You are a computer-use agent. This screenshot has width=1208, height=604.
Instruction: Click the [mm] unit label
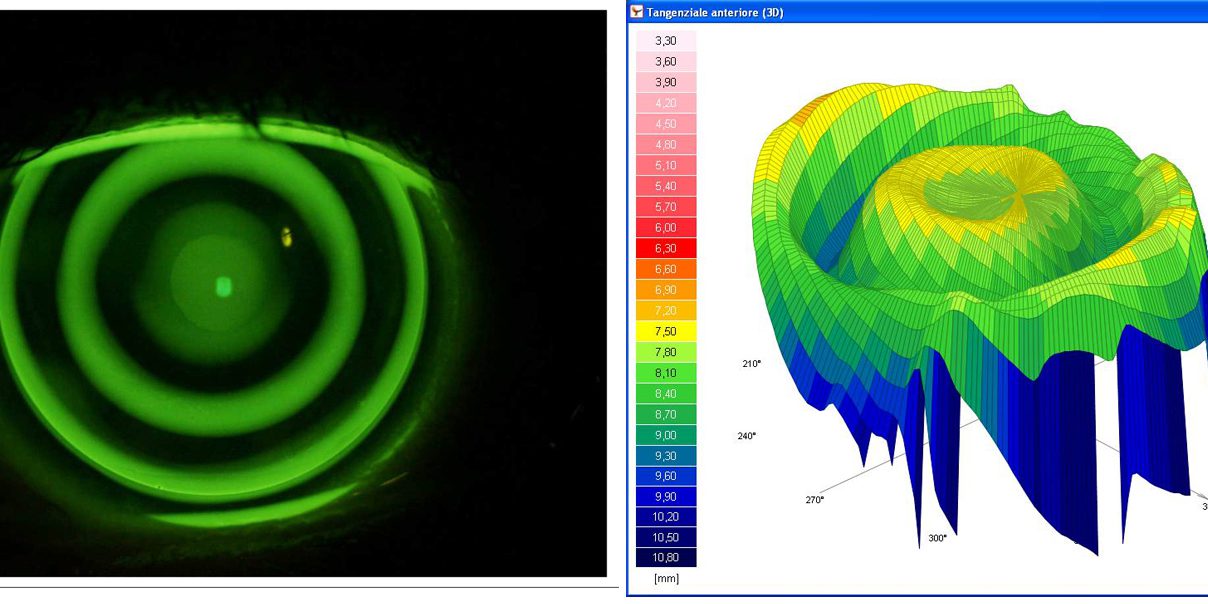(x=665, y=579)
